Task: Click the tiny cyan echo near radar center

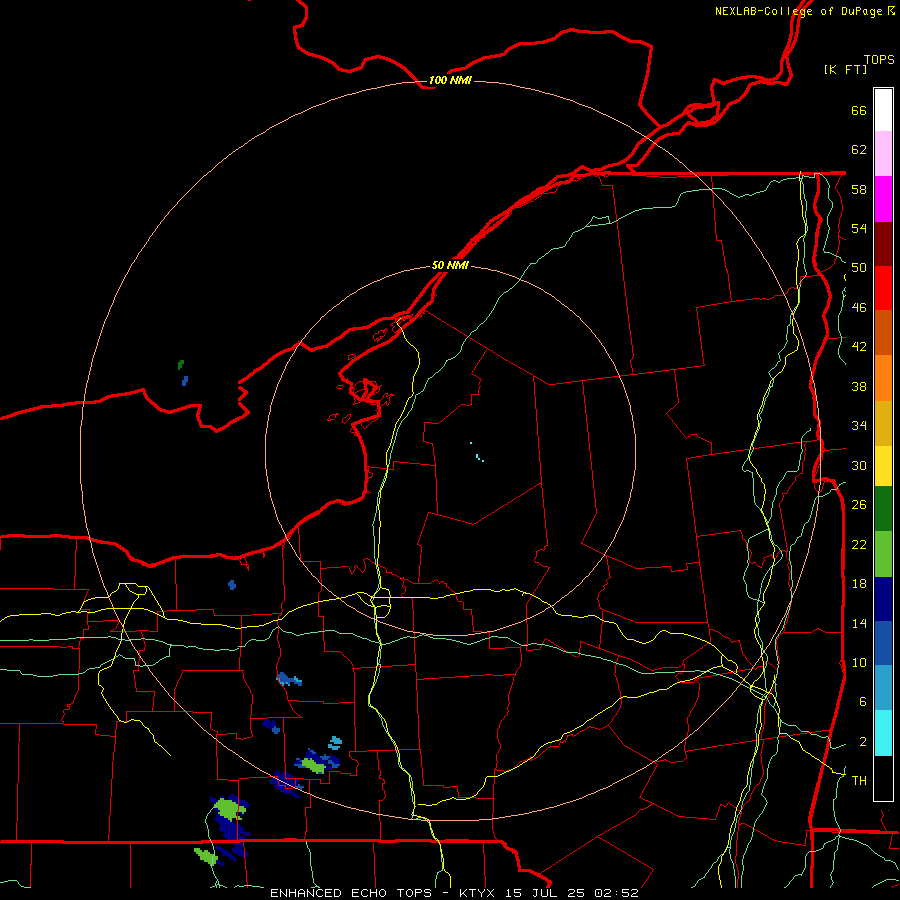Action: (x=478, y=457)
